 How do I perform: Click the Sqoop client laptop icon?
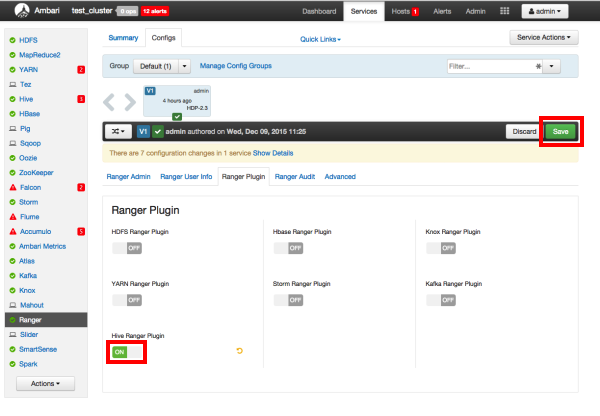[x=13, y=143]
